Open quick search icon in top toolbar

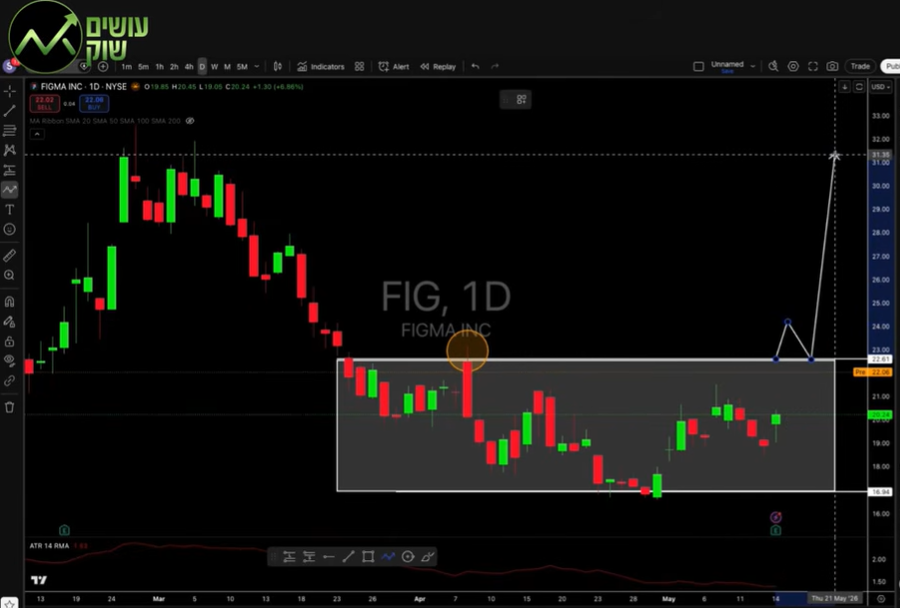773,67
